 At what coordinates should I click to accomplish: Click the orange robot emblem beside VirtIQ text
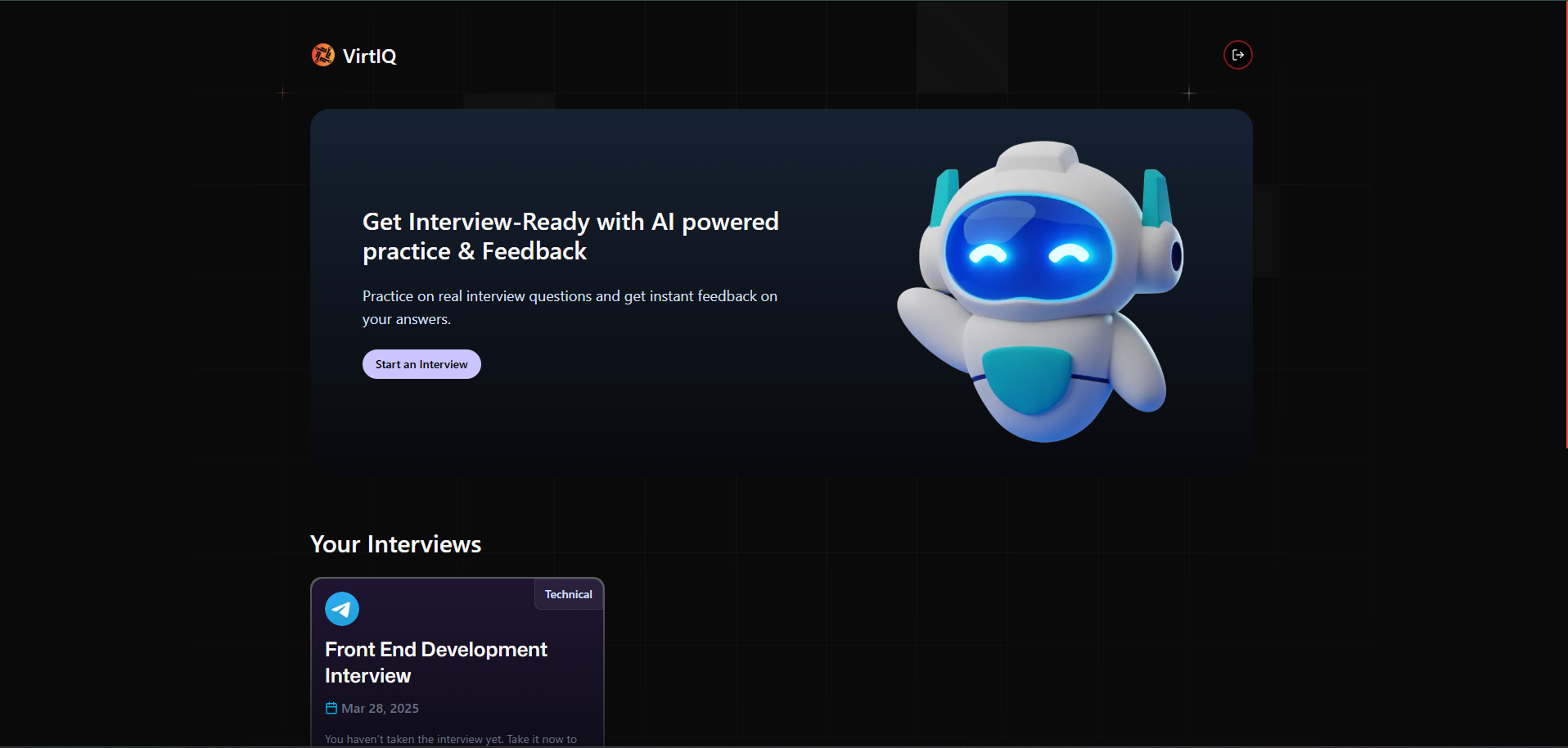[323, 55]
